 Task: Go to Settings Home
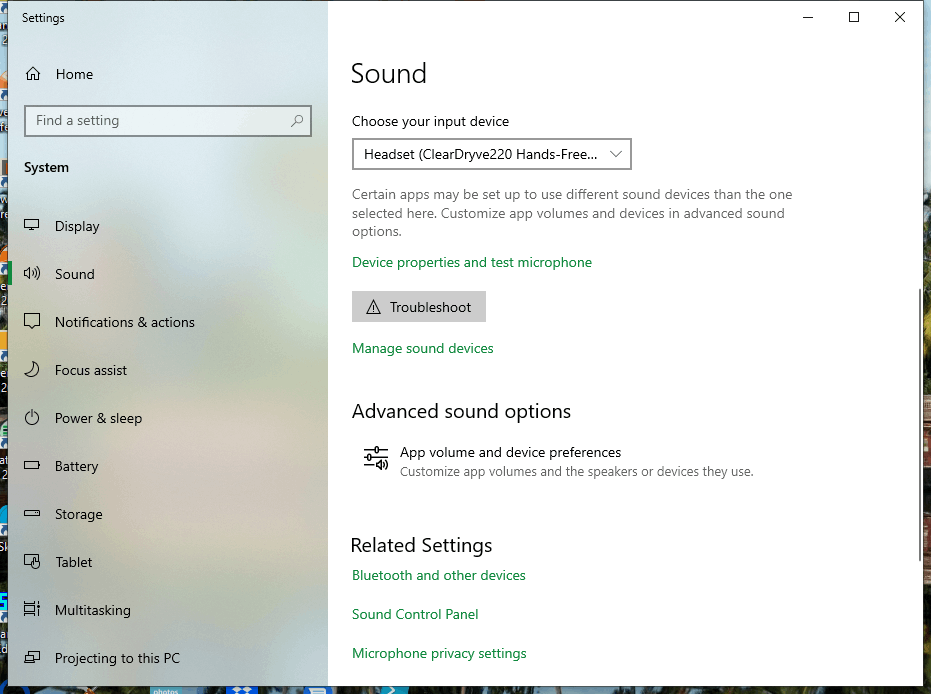168,74
